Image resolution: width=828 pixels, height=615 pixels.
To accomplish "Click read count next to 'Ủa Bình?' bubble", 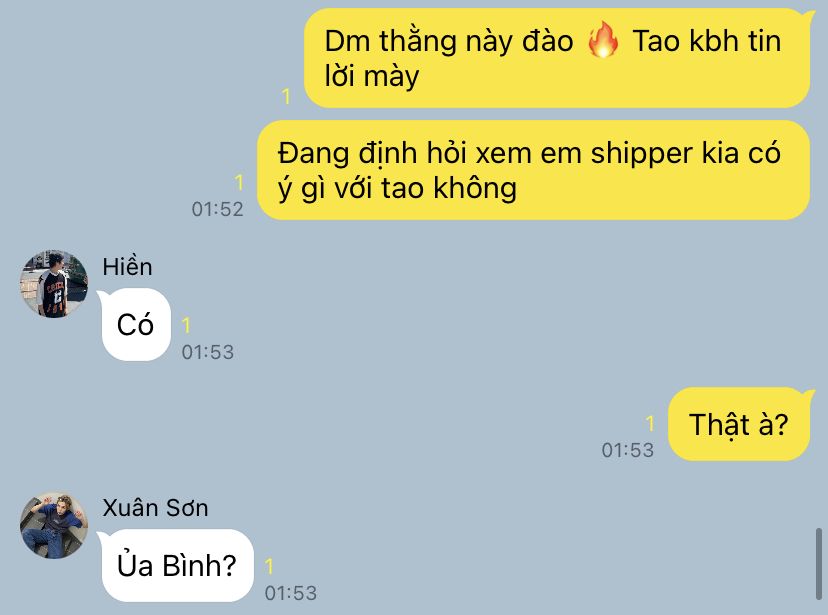I will pos(269,566).
